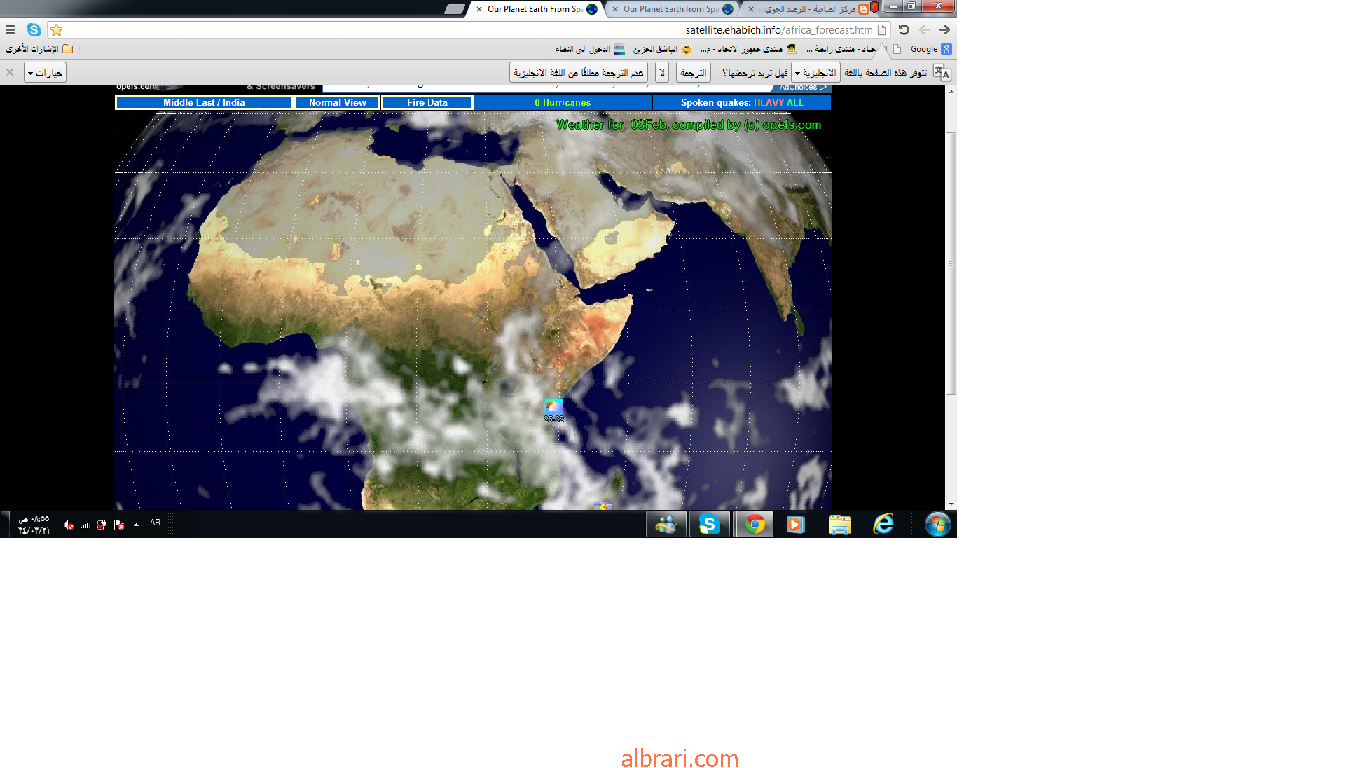Reload the page with the refresh icon
The width and height of the screenshot is (1366, 768).
pos(903,30)
